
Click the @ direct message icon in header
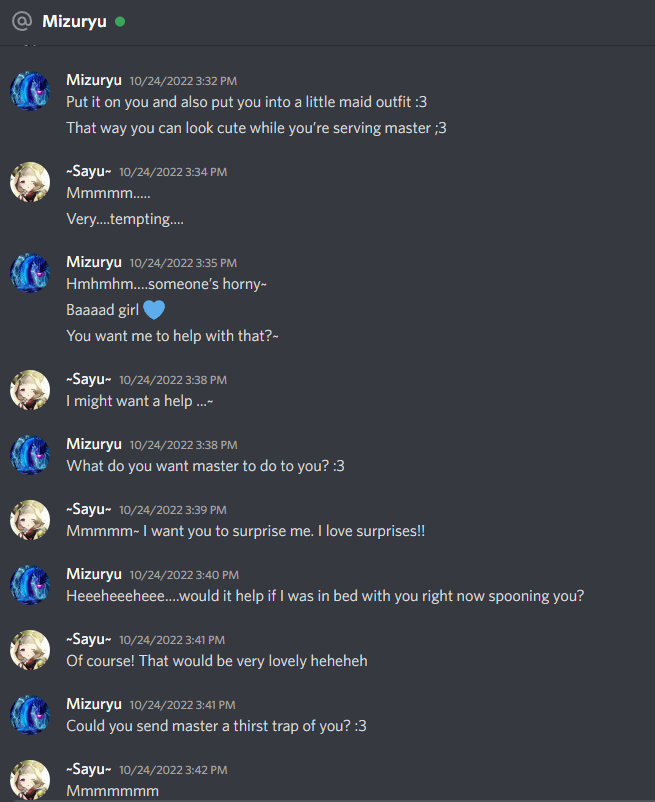(21, 21)
